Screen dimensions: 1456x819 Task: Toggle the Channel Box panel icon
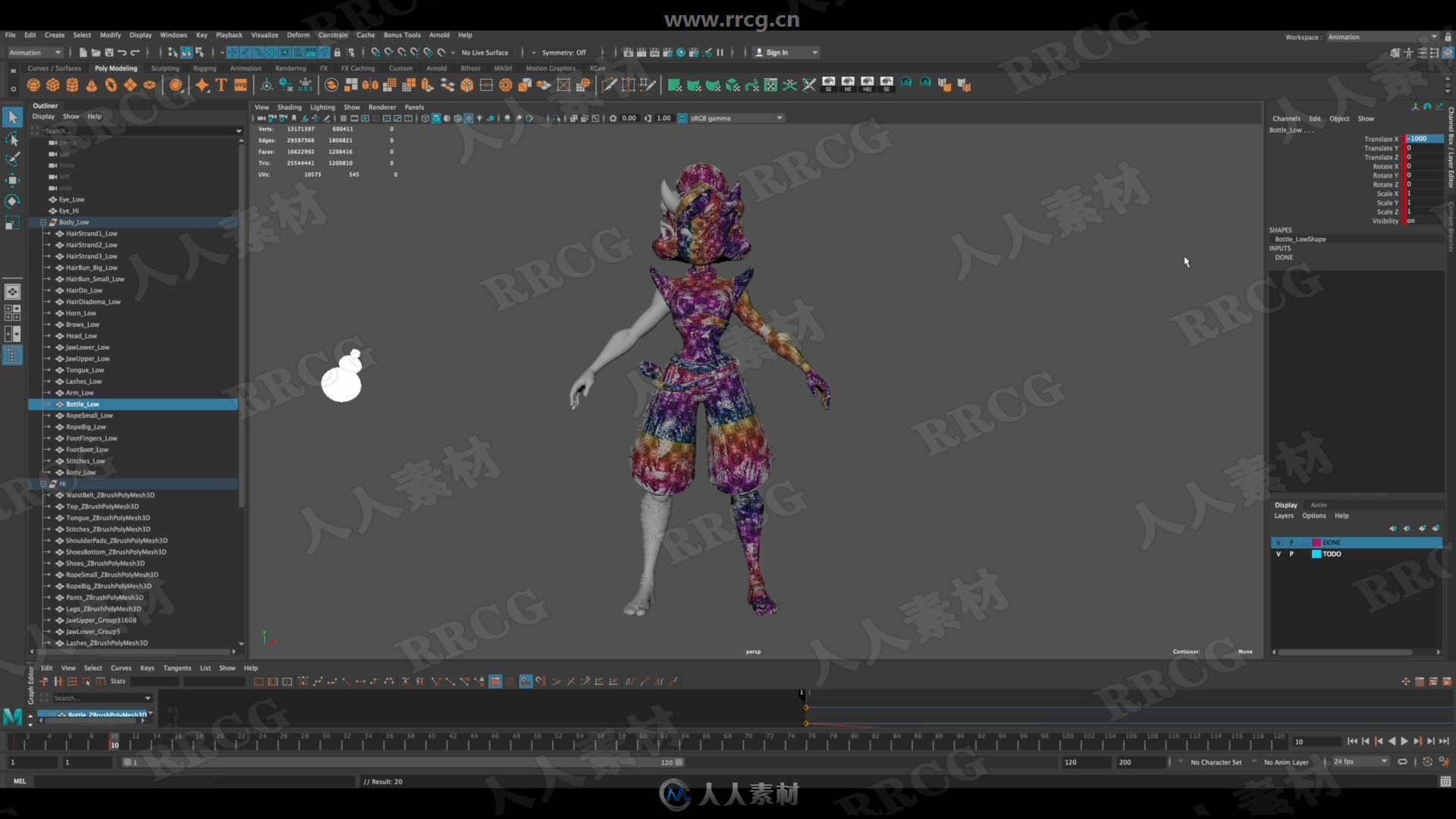point(1448,53)
